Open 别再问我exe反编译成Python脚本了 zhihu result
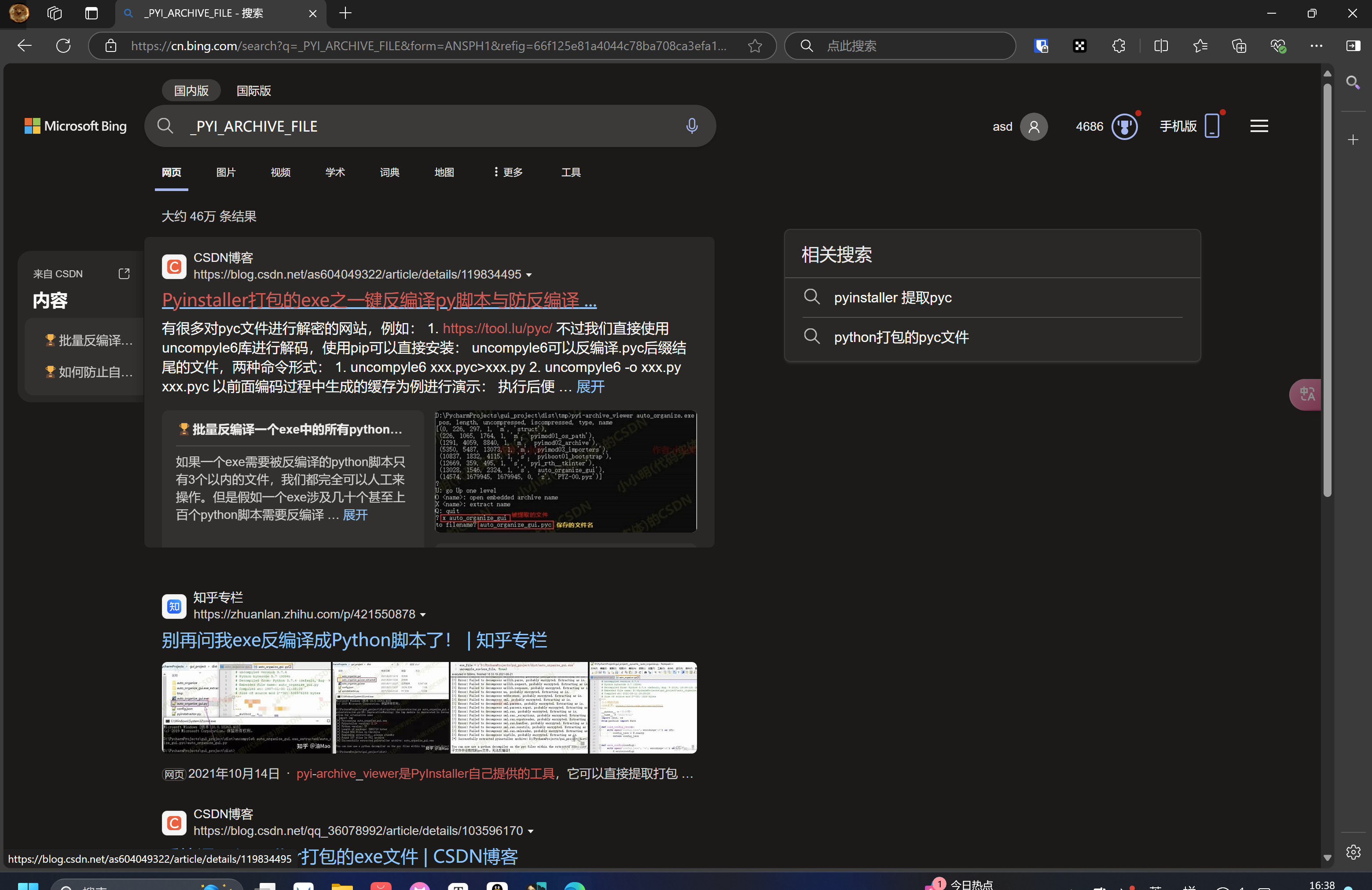The width and height of the screenshot is (1372, 890). [x=355, y=640]
